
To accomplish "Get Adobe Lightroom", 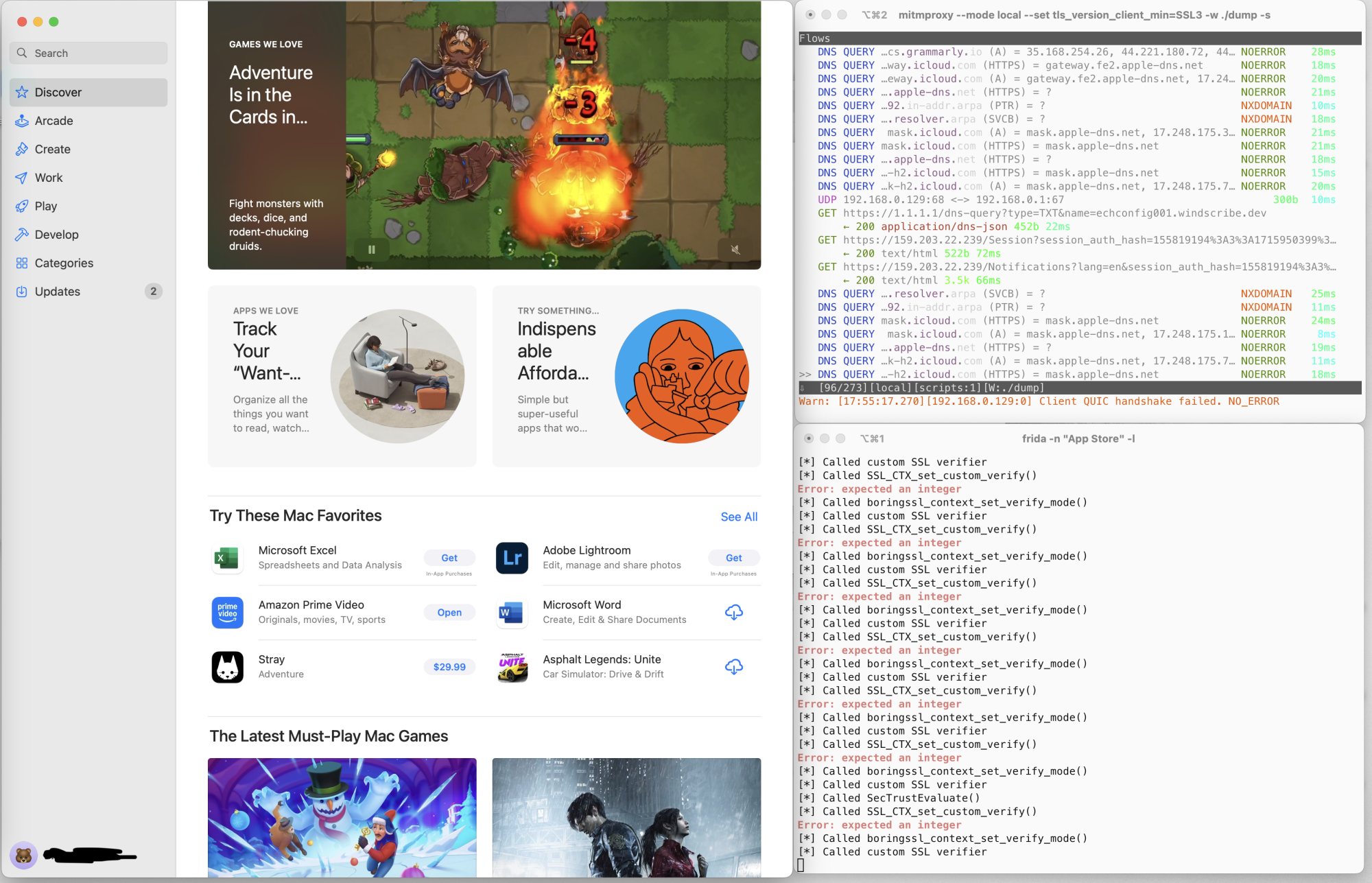I will (734, 558).
